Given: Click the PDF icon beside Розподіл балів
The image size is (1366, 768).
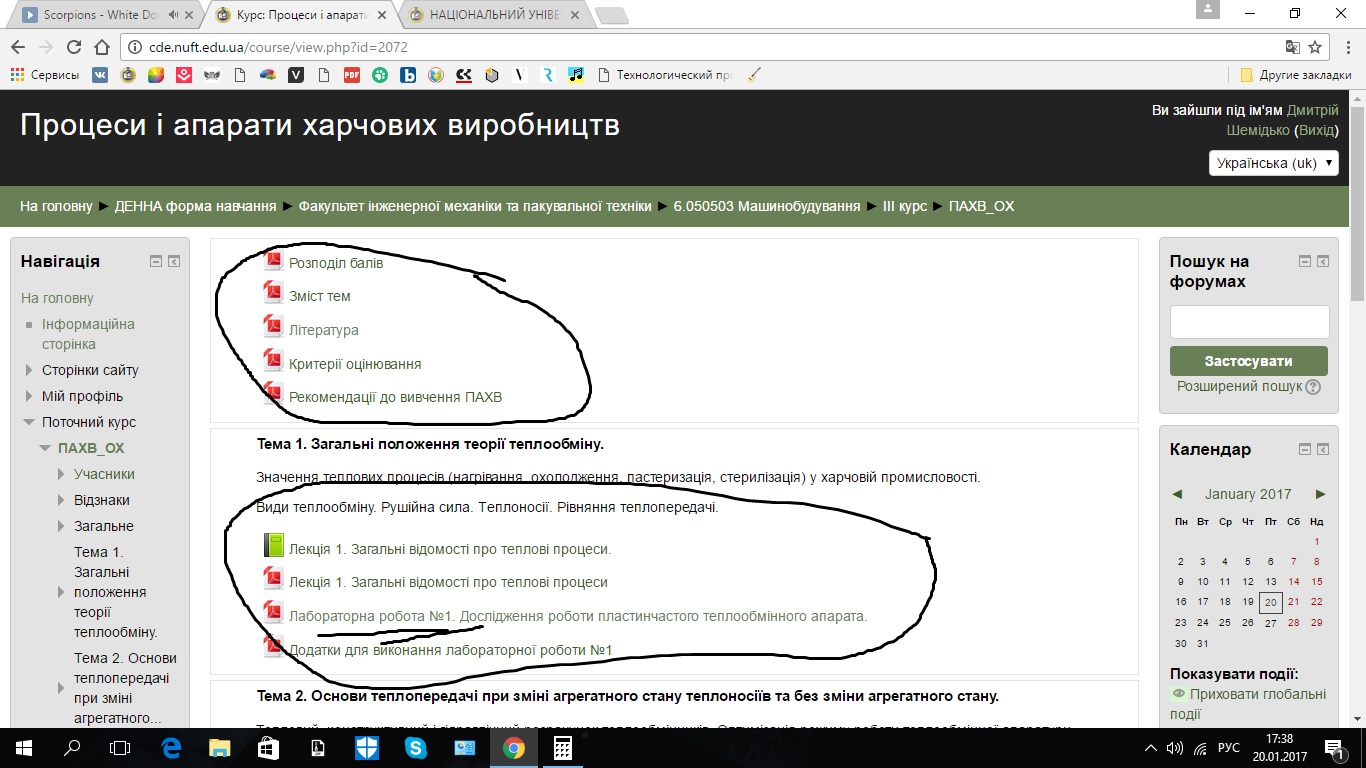Looking at the screenshot, I should [x=273, y=262].
